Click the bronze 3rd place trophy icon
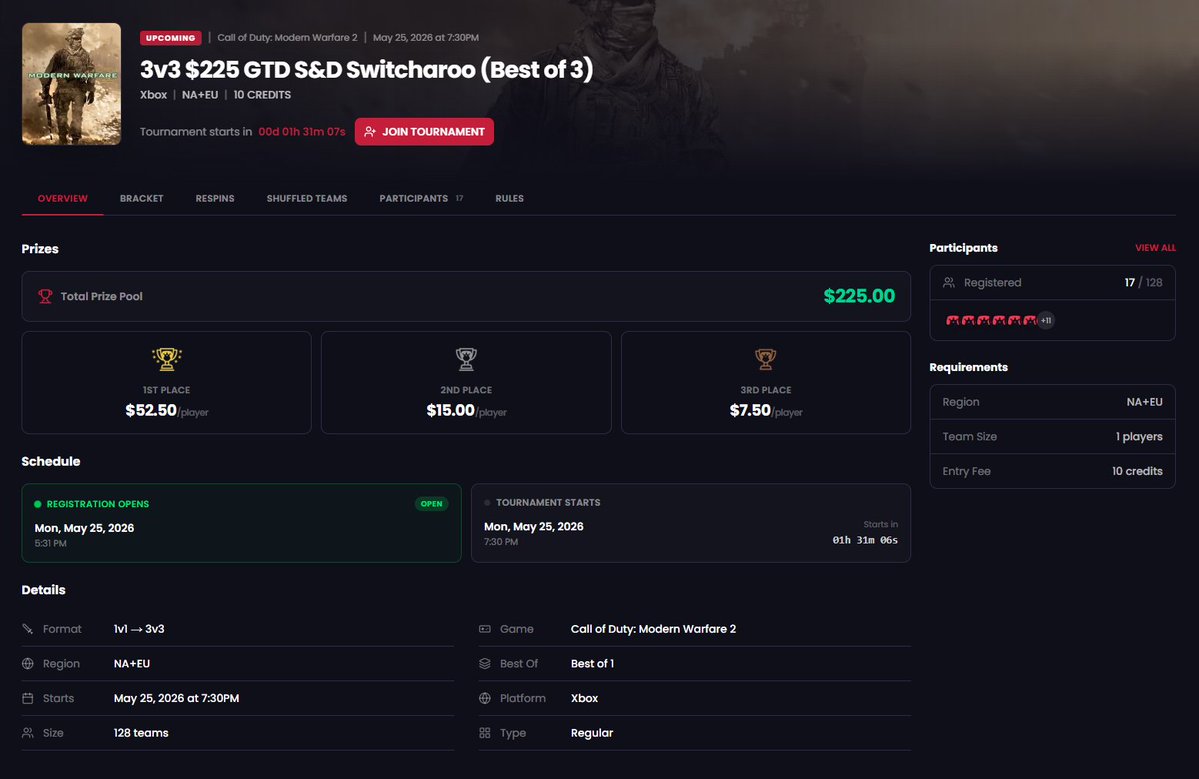This screenshot has height=779, width=1199. tap(765, 359)
